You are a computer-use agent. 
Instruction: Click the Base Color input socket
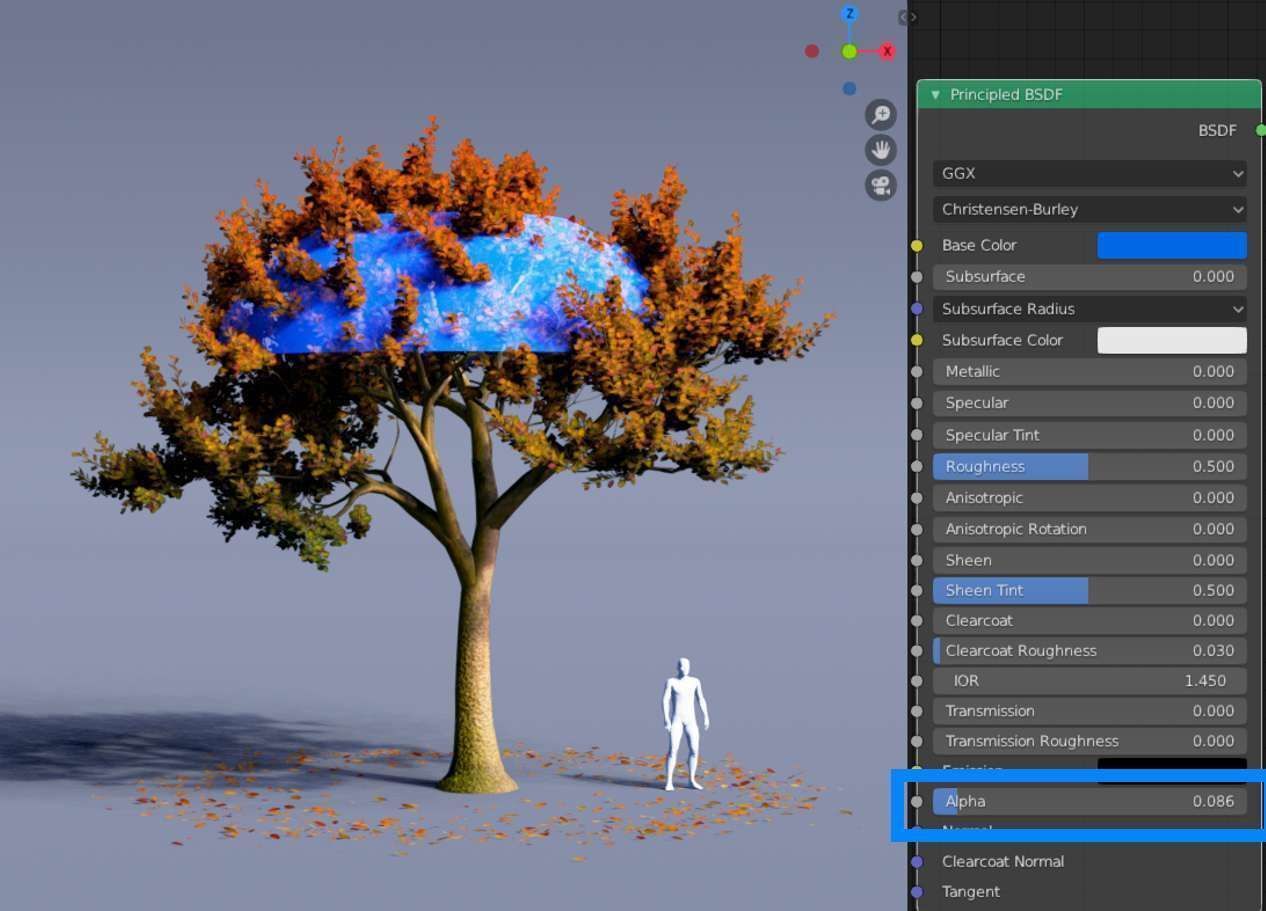(917, 245)
